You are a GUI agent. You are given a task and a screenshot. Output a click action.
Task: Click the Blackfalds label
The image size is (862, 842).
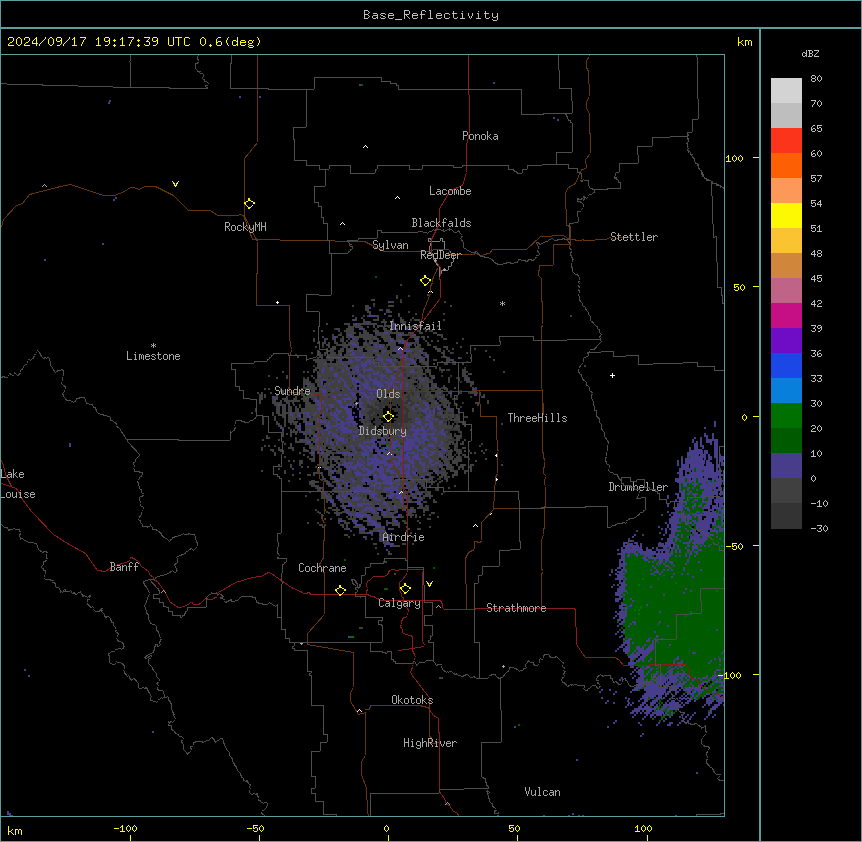tap(441, 223)
